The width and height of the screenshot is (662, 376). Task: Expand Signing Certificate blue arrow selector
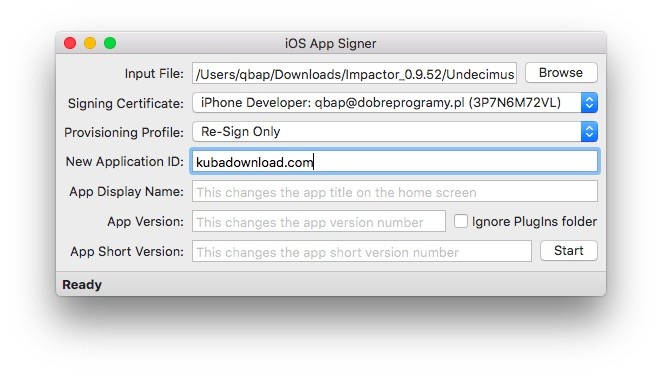(589, 103)
